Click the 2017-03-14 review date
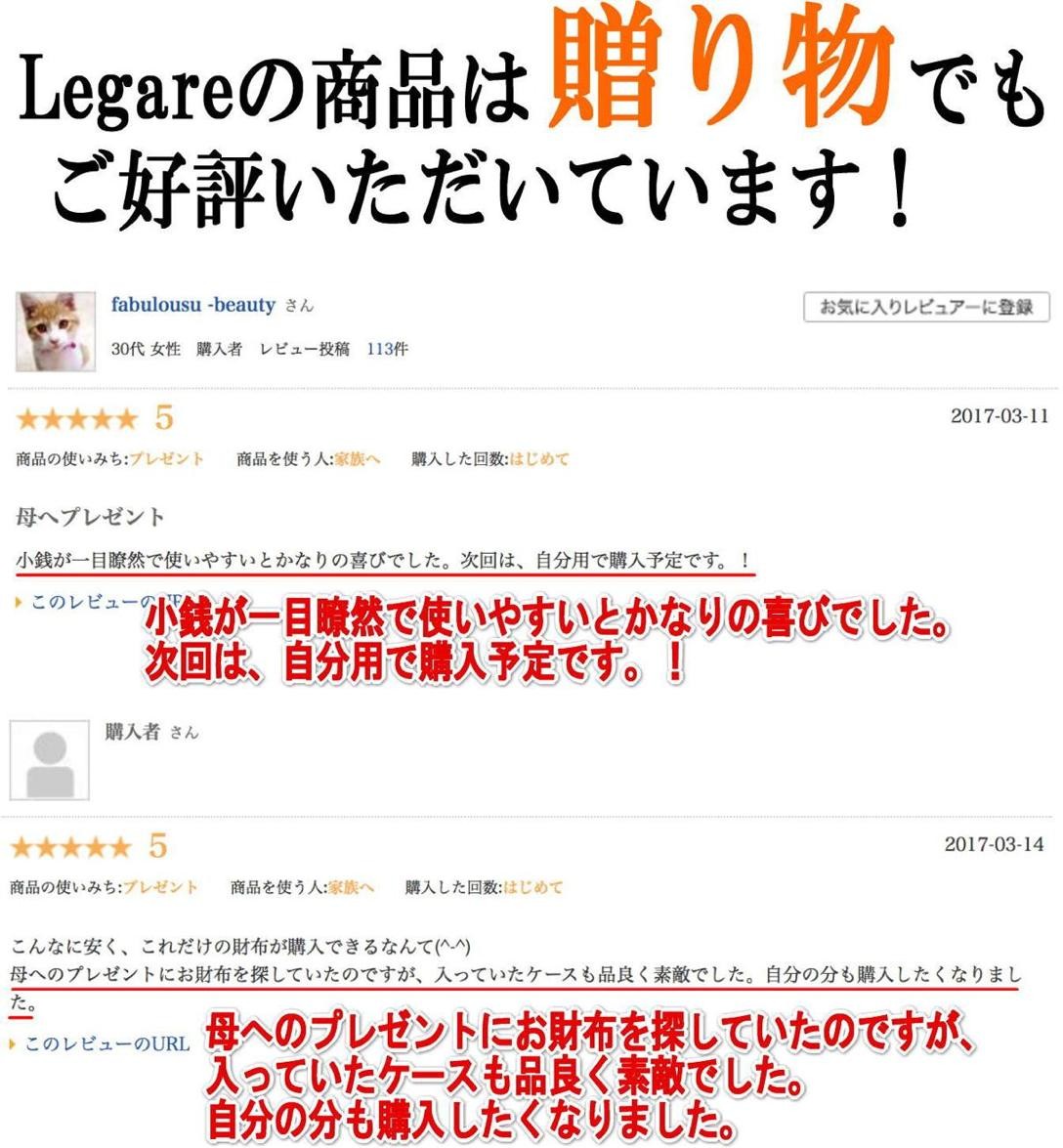The width and height of the screenshot is (1063, 1148). click(994, 844)
